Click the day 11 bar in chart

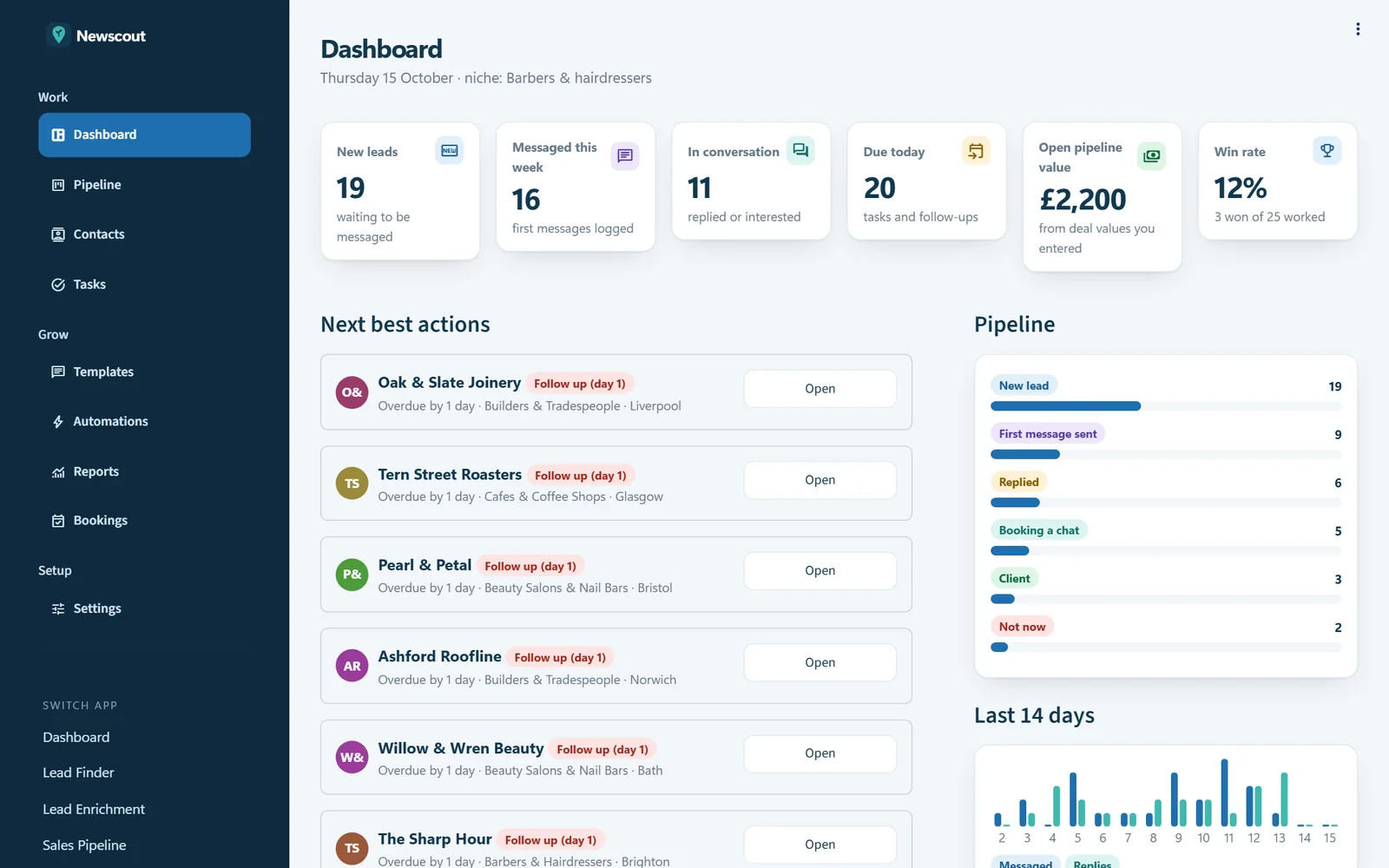click(x=1225, y=792)
